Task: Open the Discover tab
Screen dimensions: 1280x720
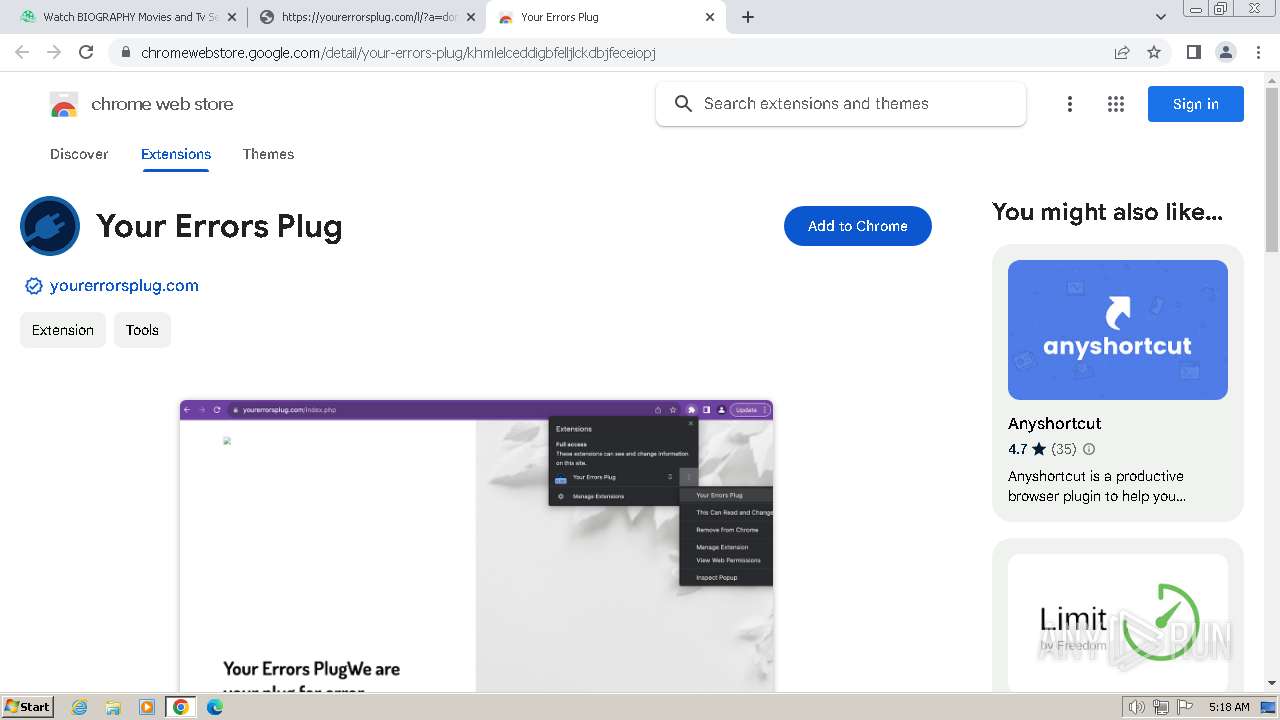Action: click(79, 154)
